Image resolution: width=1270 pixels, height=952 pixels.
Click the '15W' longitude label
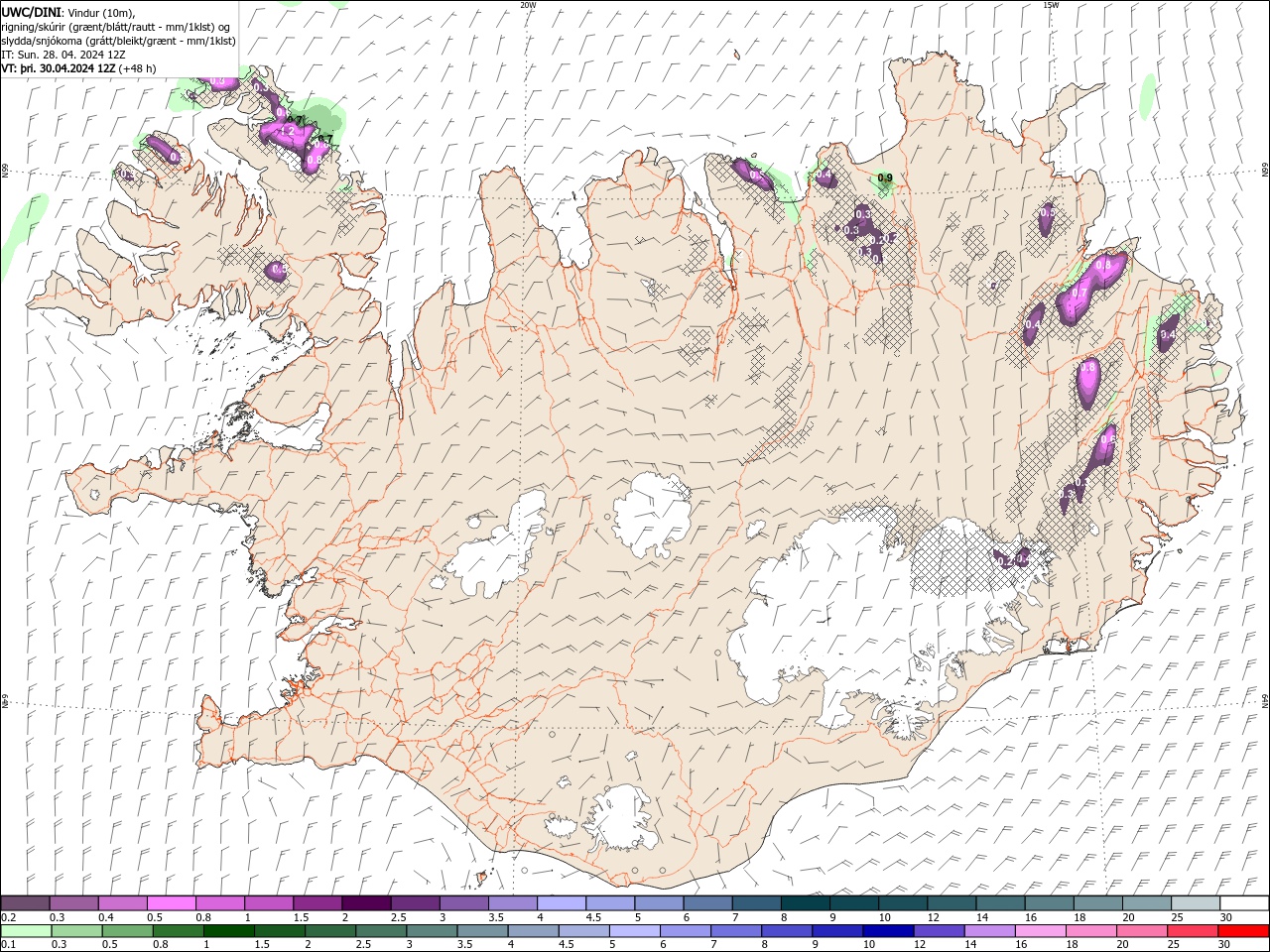(x=1051, y=5)
